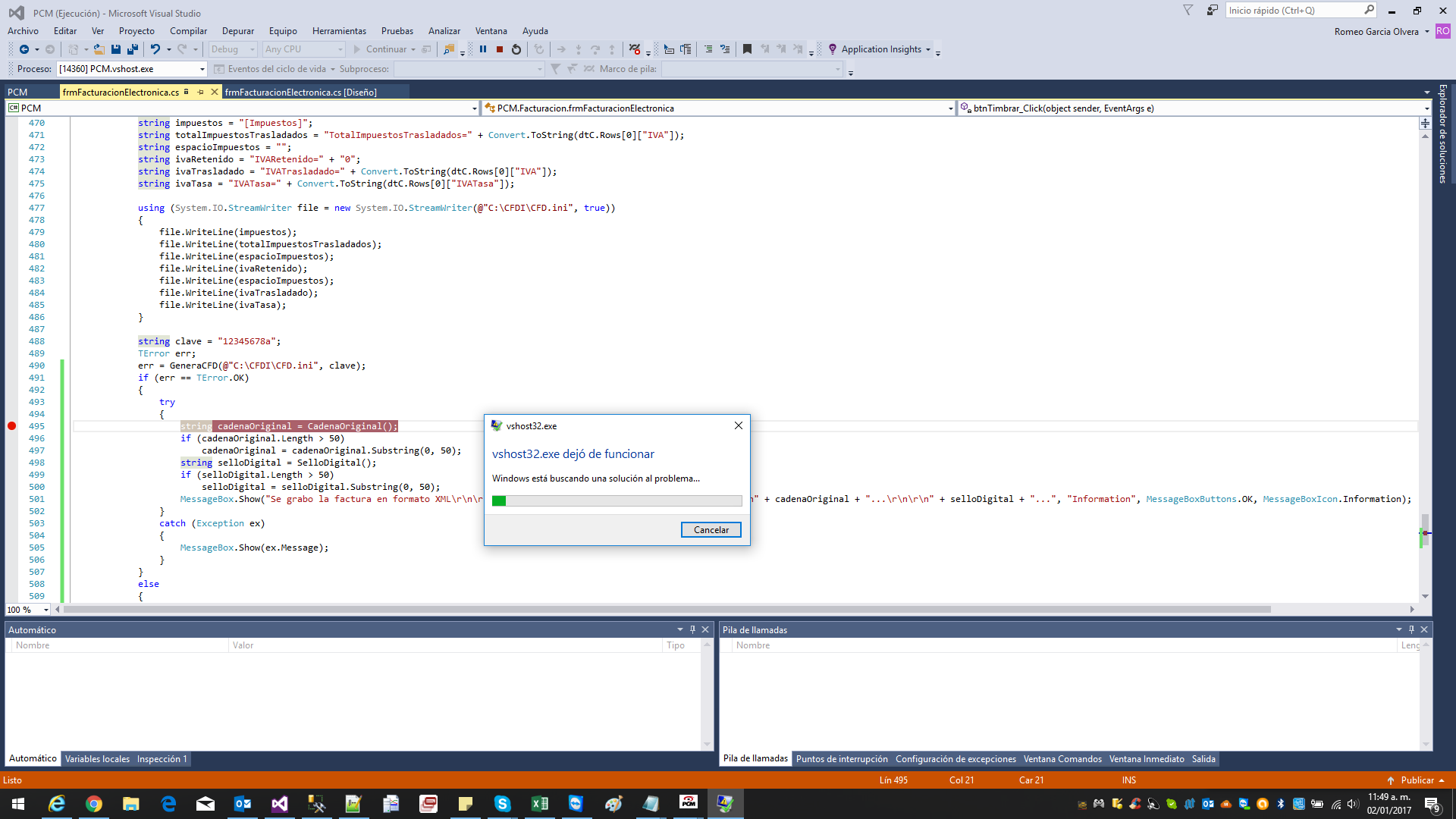Click the horizontal scrollbar of the code editor
This screenshot has height=819, width=1456.
click(x=667, y=610)
